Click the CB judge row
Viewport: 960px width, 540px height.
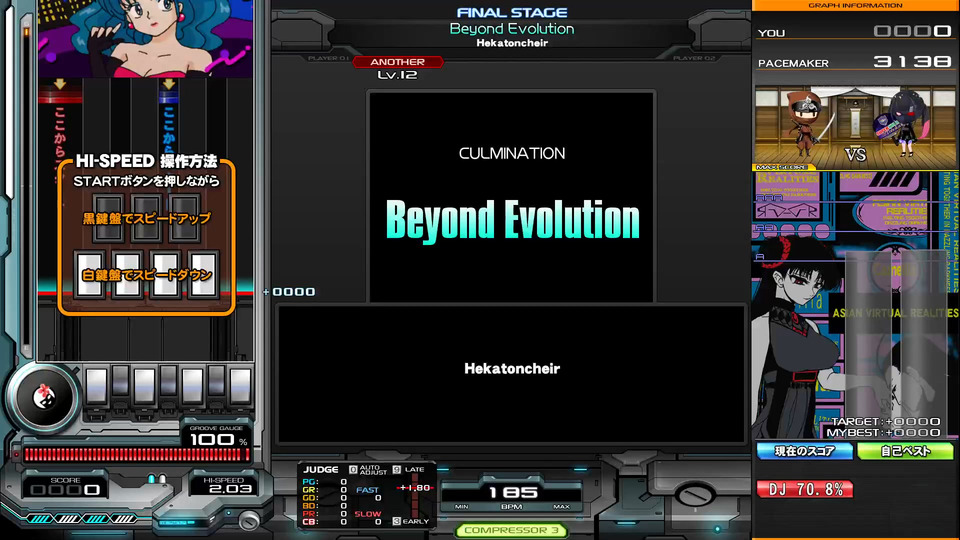pyautogui.click(x=324, y=522)
